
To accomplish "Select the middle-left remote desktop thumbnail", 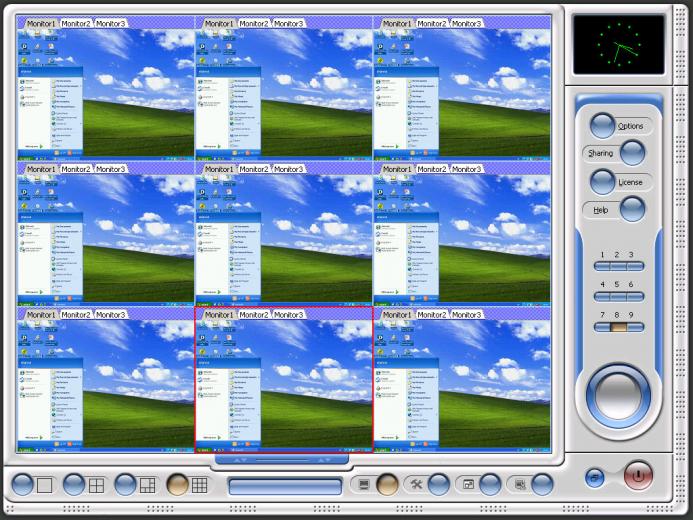I will (x=106, y=240).
